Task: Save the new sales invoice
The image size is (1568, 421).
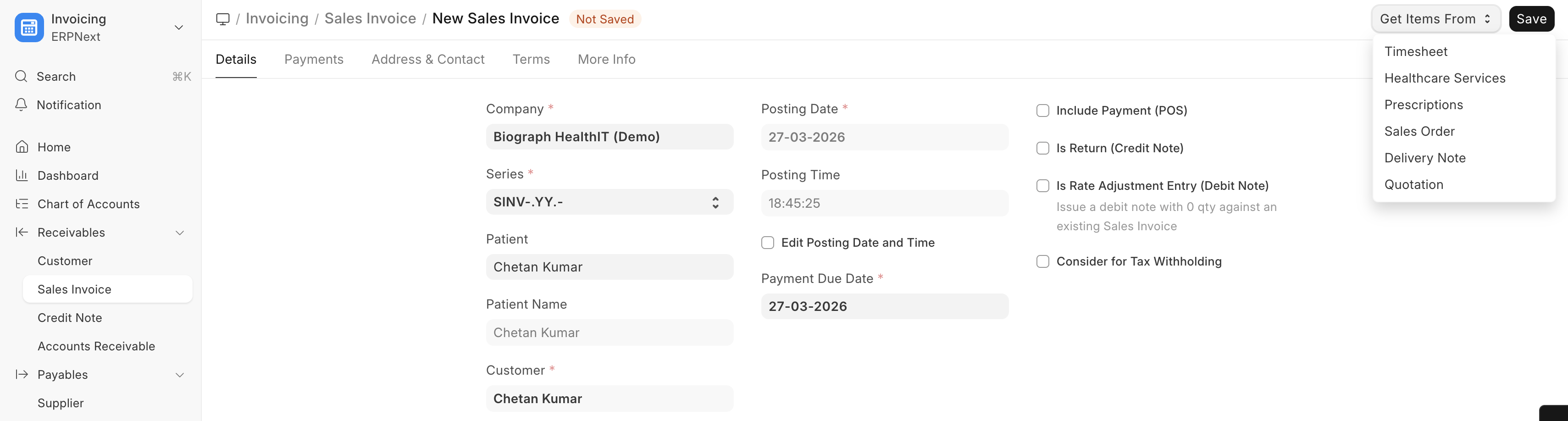Action: (x=1531, y=18)
